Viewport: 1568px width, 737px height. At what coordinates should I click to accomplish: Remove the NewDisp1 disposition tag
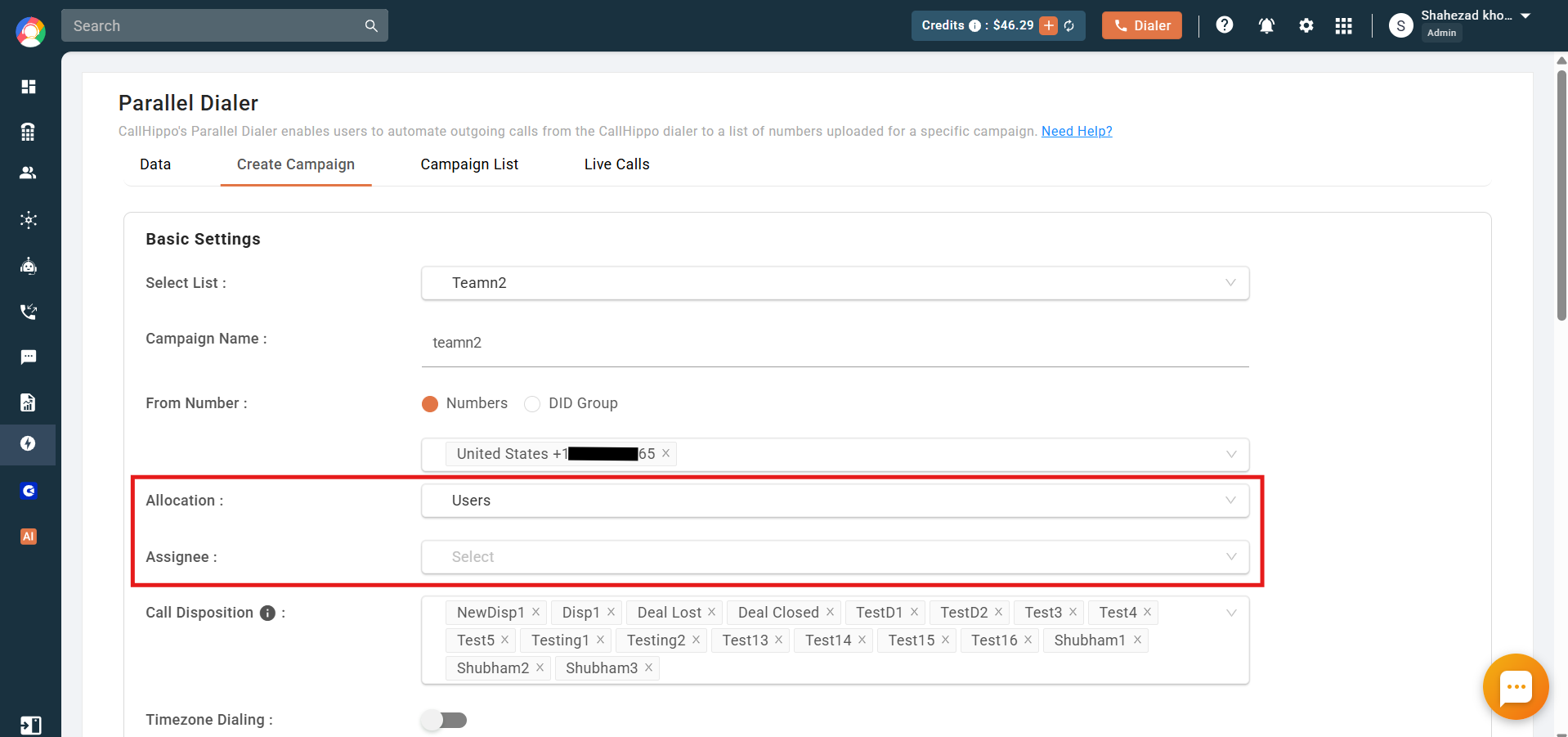(535, 612)
